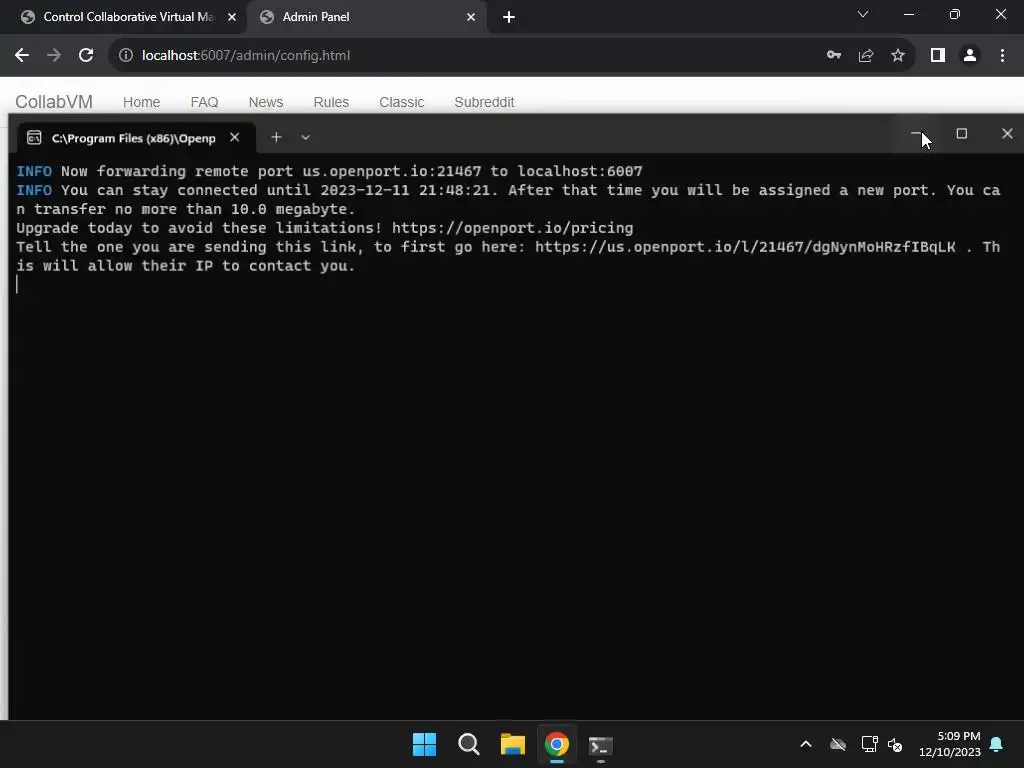Bookmark this page with star icon
Viewport: 1024px width, 768px height.
point(898,56)
